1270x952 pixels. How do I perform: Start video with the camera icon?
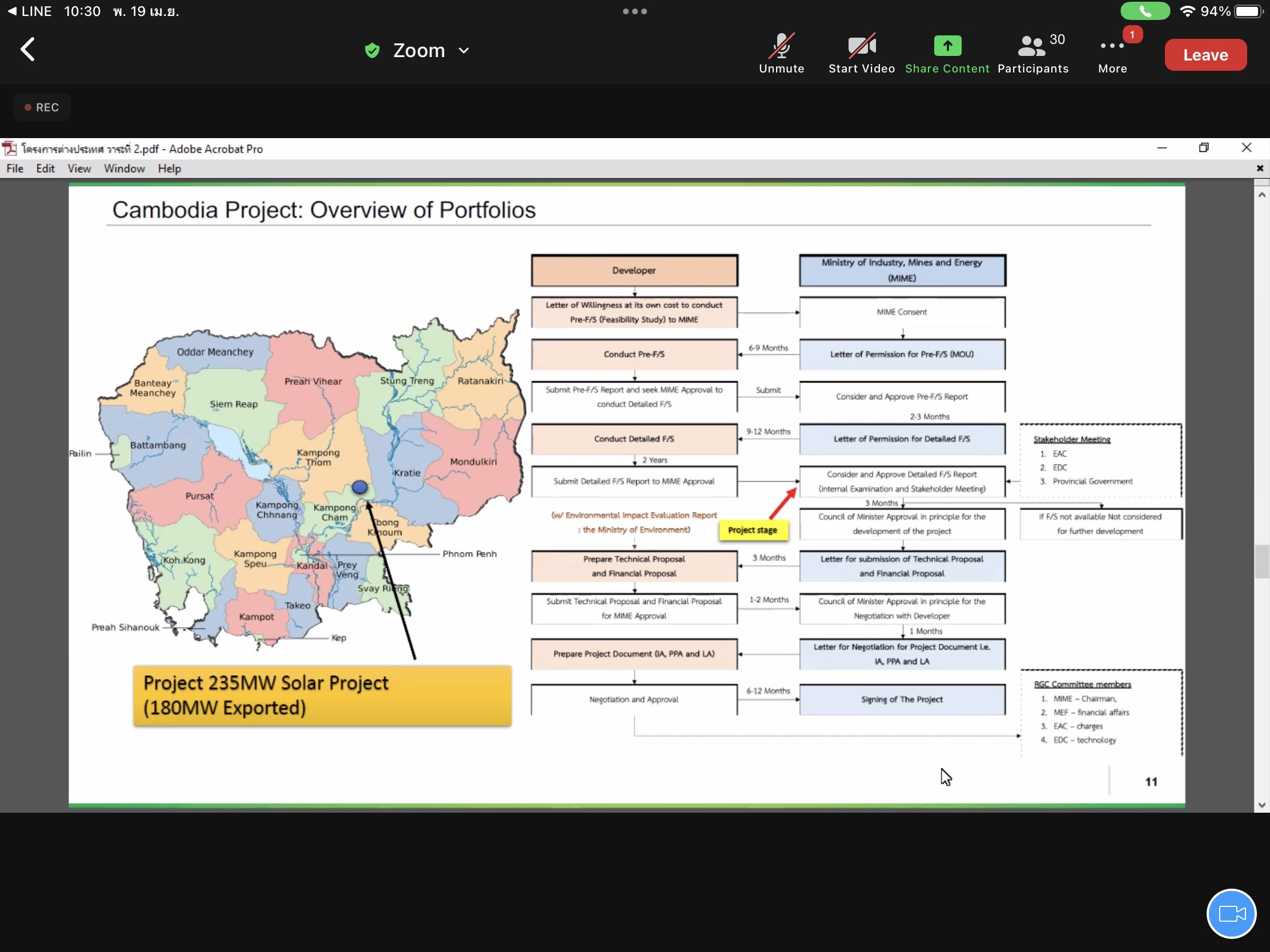pos(861,54)
